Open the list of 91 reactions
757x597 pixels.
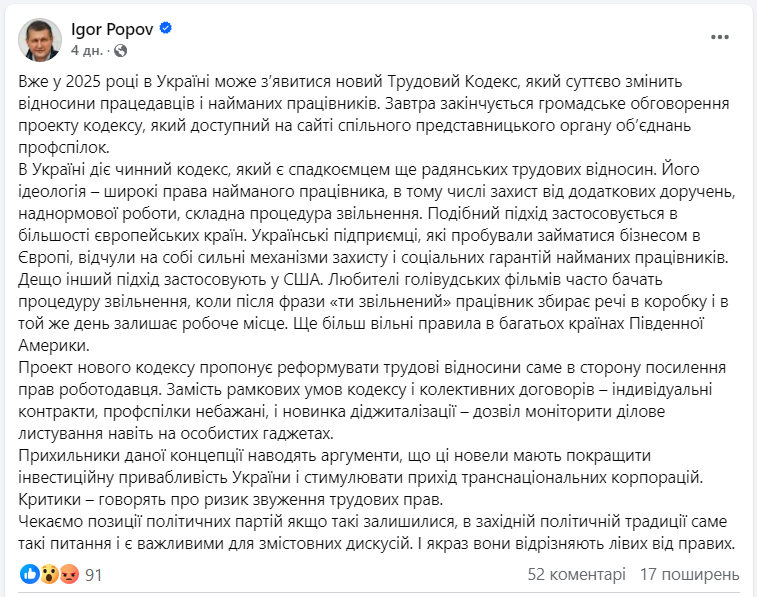[94, 575]
